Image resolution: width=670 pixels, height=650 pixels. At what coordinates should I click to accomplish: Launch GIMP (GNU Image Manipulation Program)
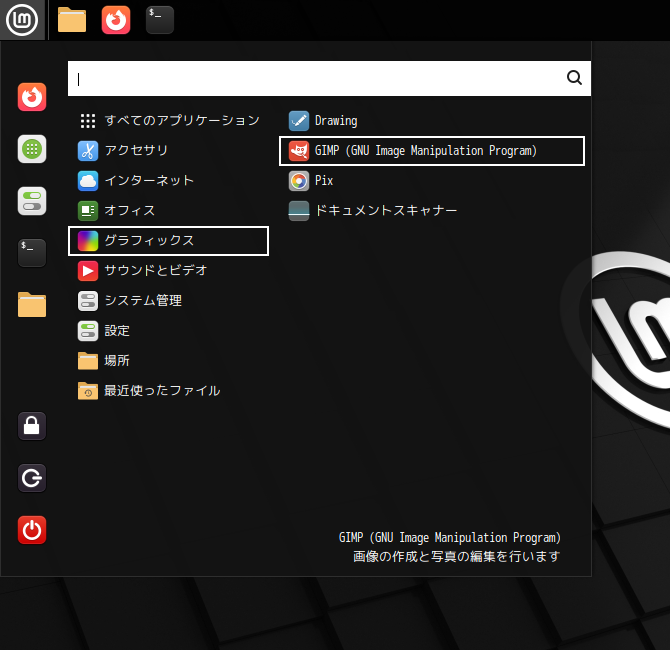432,151
